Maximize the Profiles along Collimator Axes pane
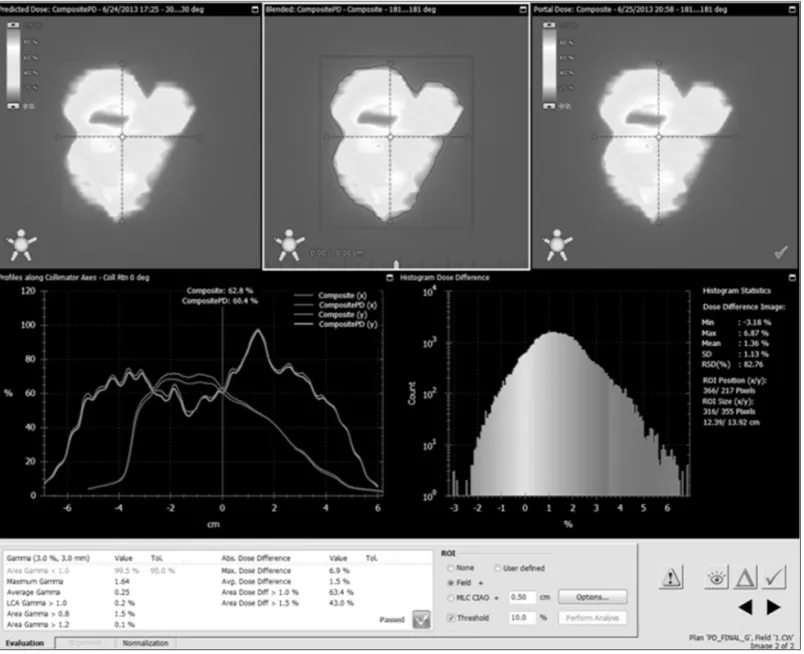The height and width of the screenshot is (654, 804). 389,278
